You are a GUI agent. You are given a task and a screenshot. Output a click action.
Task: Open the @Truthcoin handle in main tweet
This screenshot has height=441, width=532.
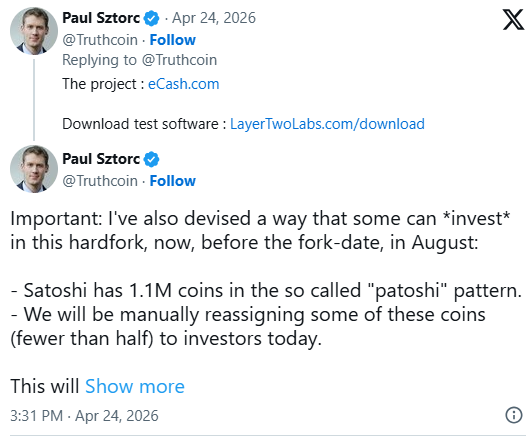[100, 181]
